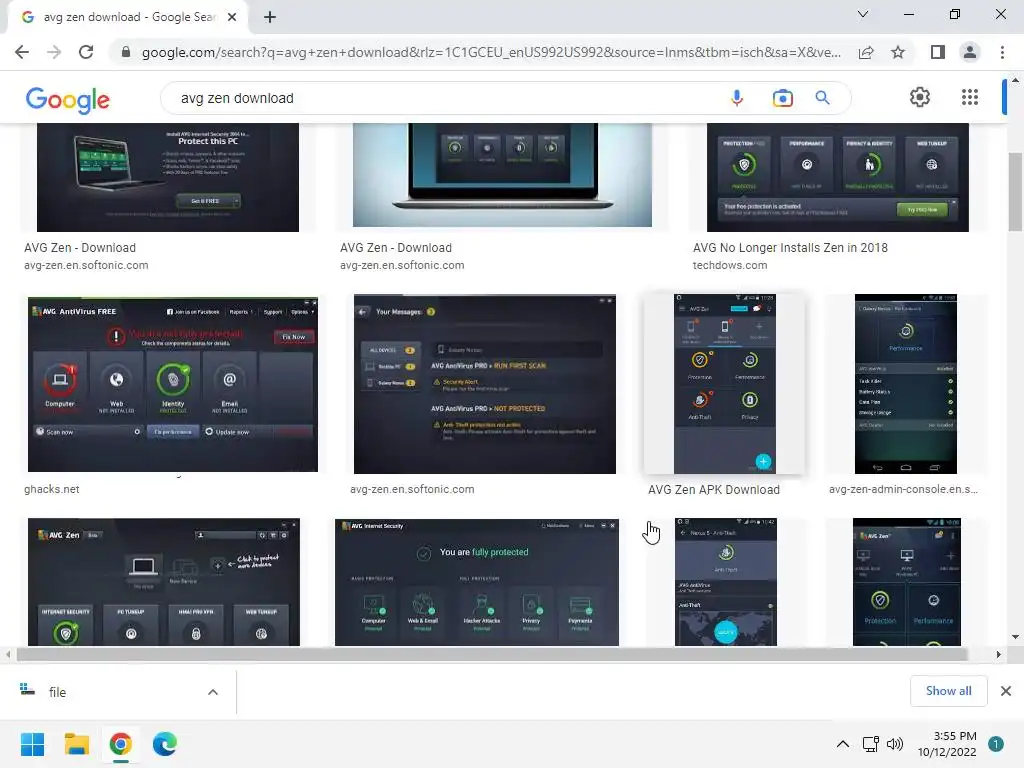The width and height of the screenshot is (1024, 768).
Task: Close the avg zen download tab
Action: (x=232, y=17)
